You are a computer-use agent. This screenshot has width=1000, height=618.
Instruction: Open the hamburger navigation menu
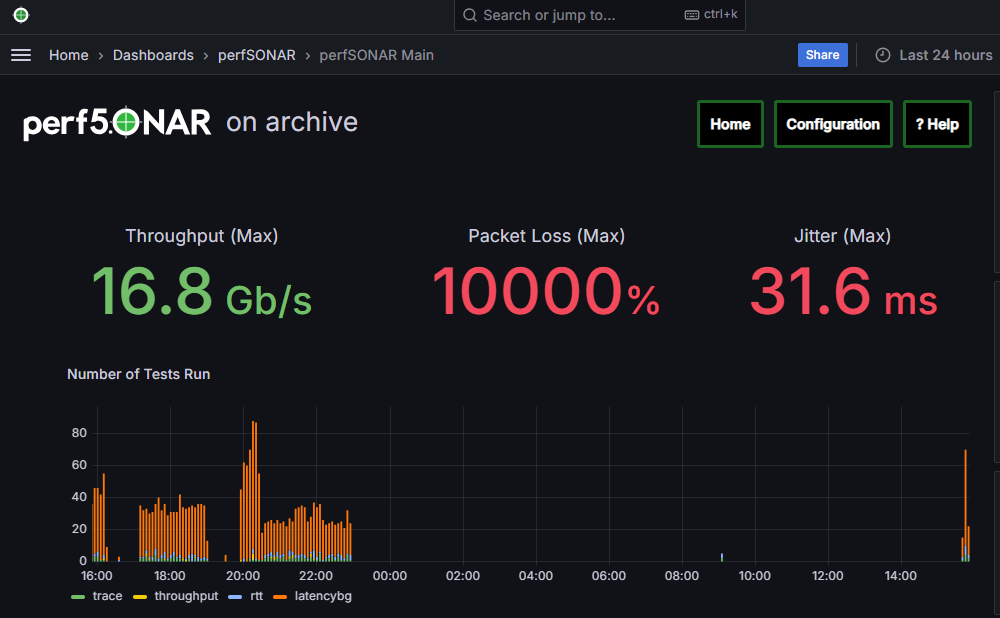(21, 55)
